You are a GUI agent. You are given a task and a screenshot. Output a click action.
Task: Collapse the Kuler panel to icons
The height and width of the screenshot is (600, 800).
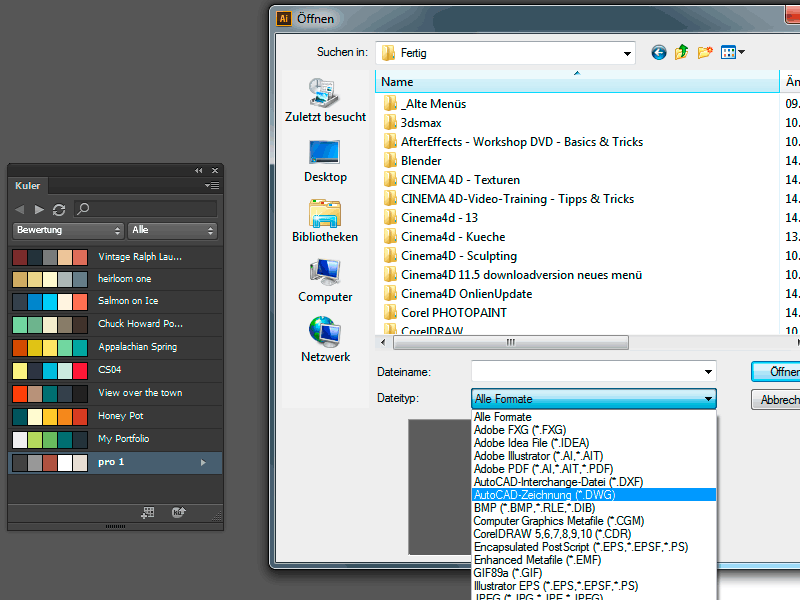tap(198, 170)
